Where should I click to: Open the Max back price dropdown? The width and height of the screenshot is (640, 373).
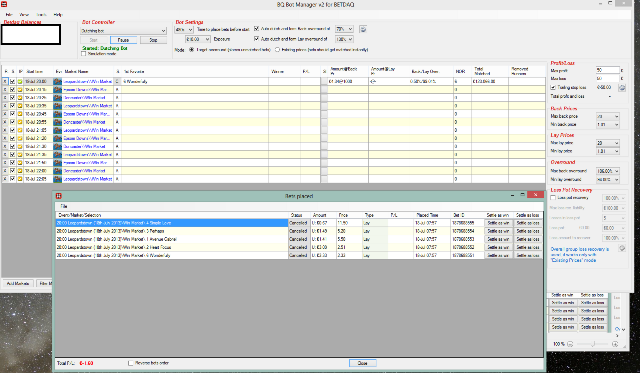click(x=607, y=116)
